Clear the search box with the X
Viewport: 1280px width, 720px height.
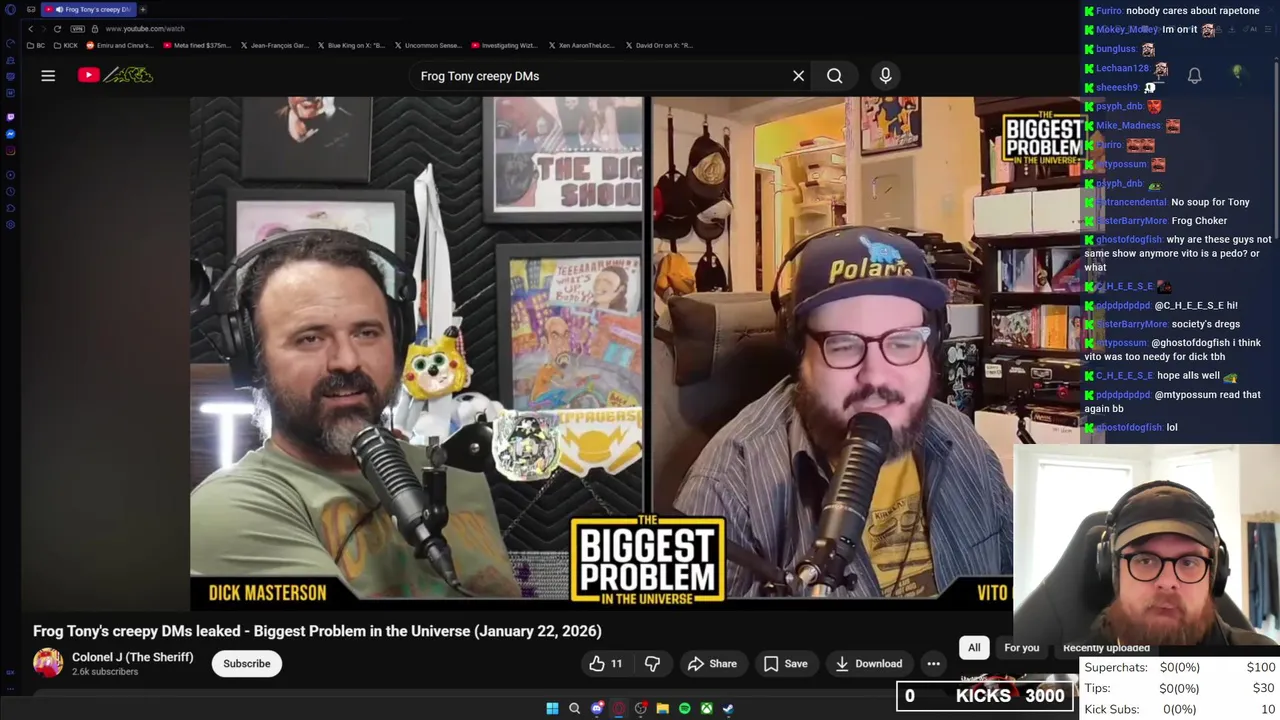(x=798, y=76)
